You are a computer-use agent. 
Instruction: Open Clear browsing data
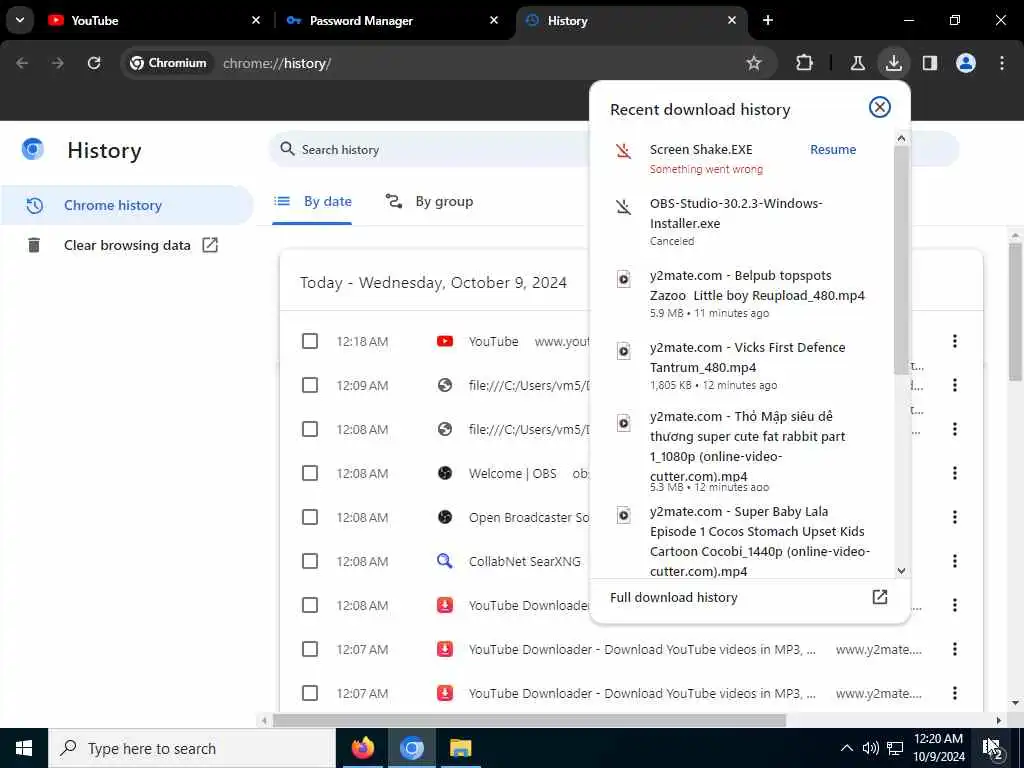point(125,246)
